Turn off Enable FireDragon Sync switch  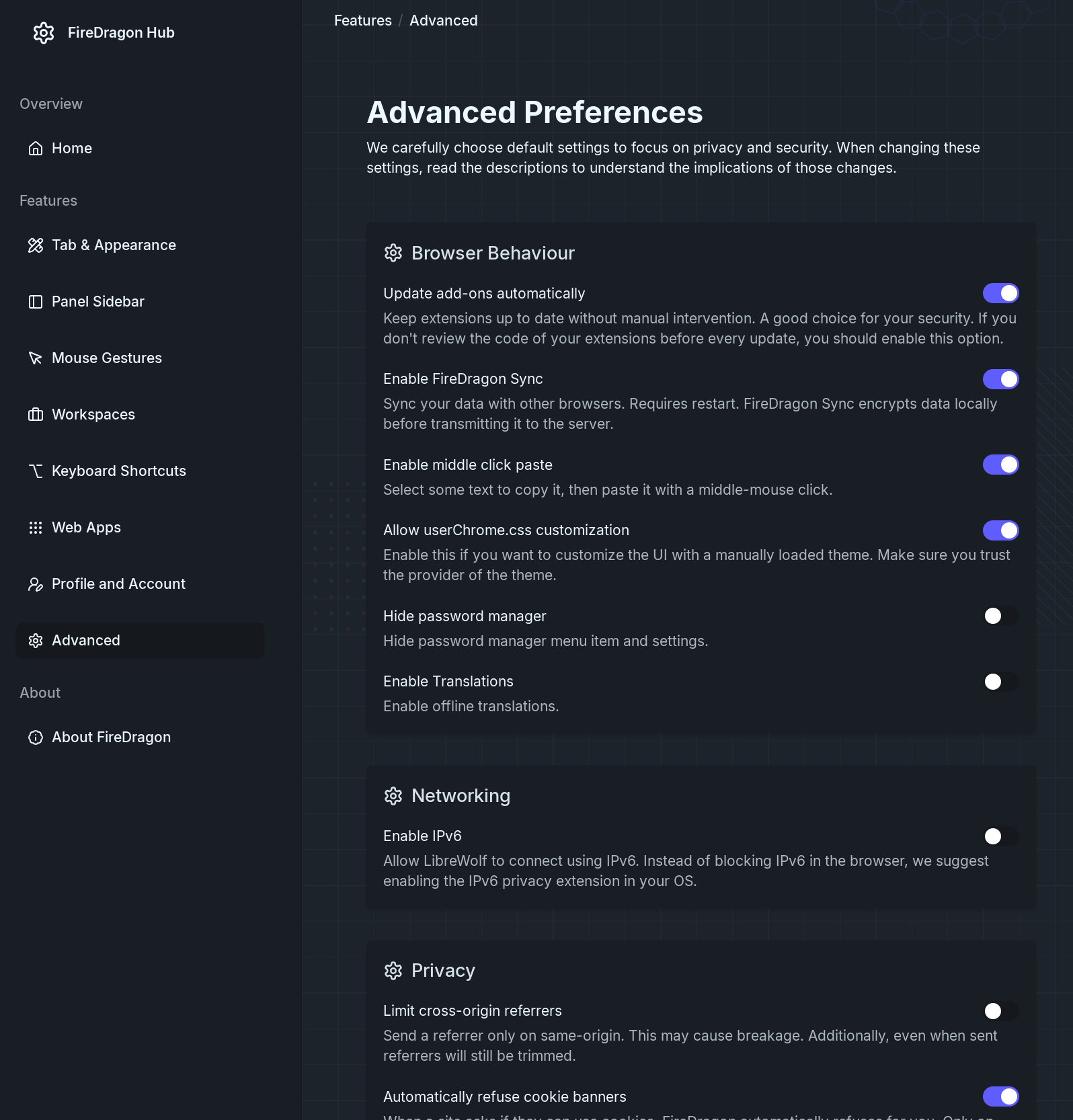(1000, 379)
